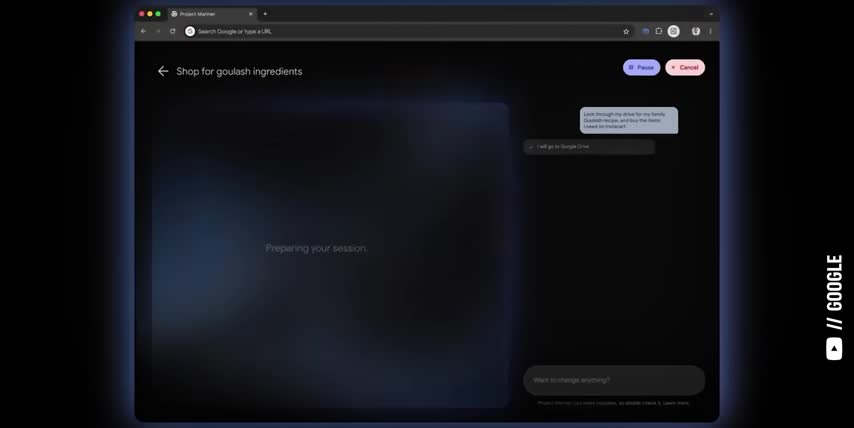
Task: Click the browser forward navigation arrow
Action: (x=157, y=31)
